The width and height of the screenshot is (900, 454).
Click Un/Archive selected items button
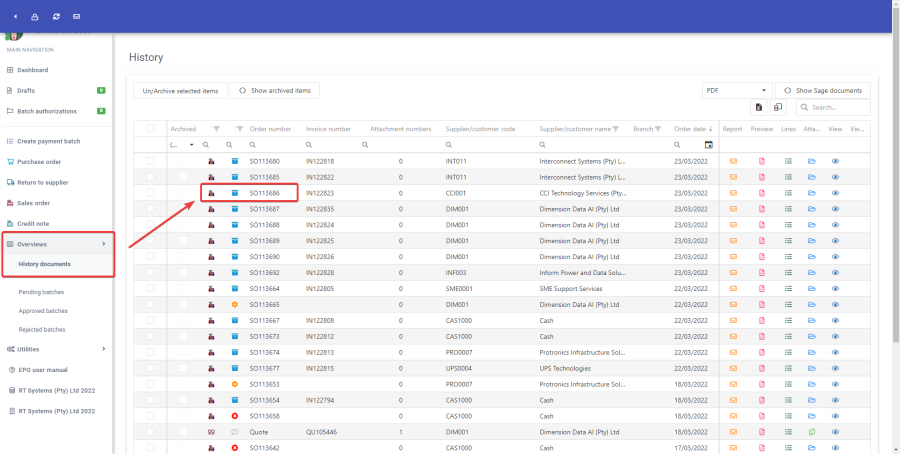180,90
